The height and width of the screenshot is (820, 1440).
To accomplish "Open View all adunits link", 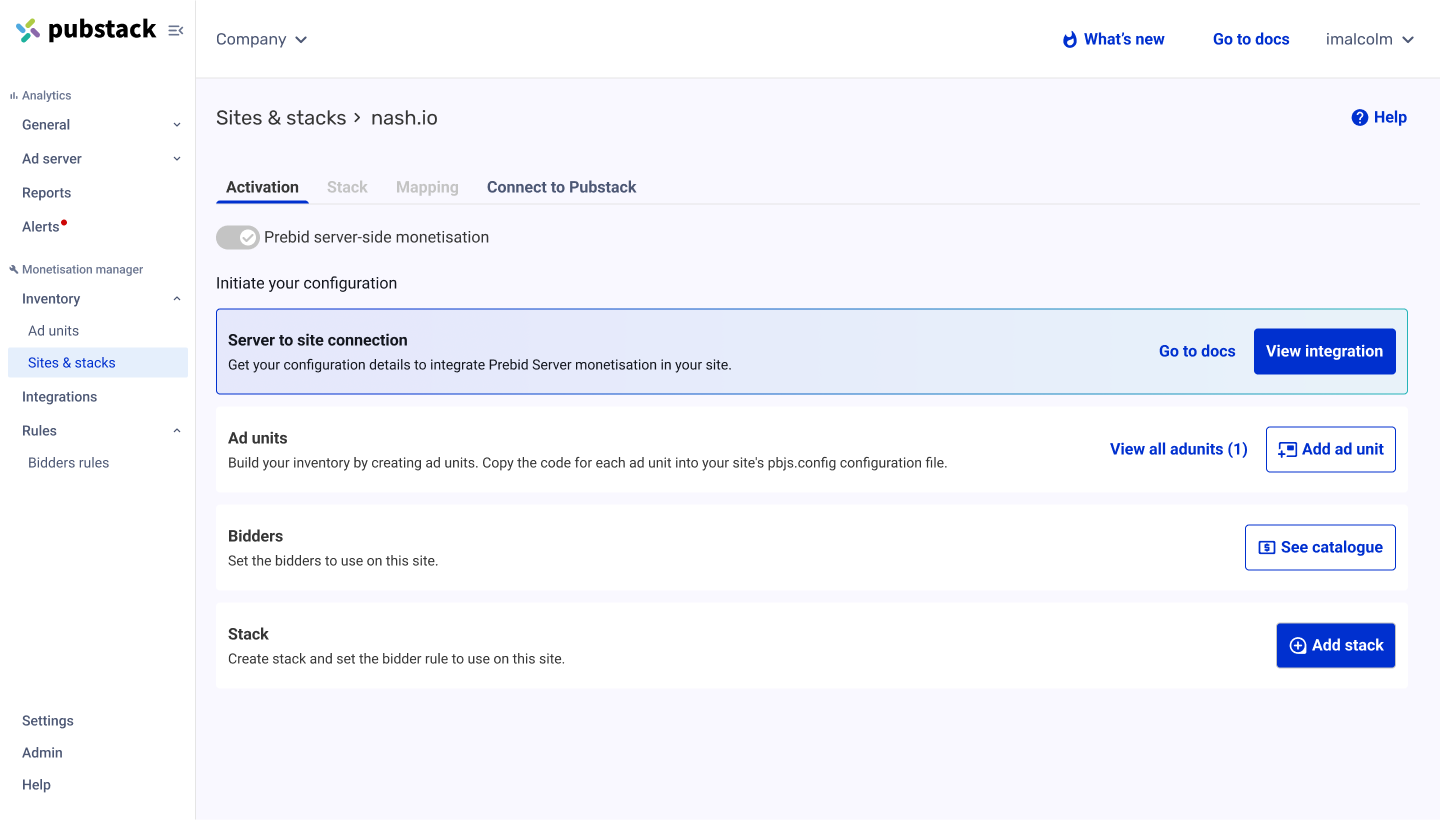I will point(1178,450).
